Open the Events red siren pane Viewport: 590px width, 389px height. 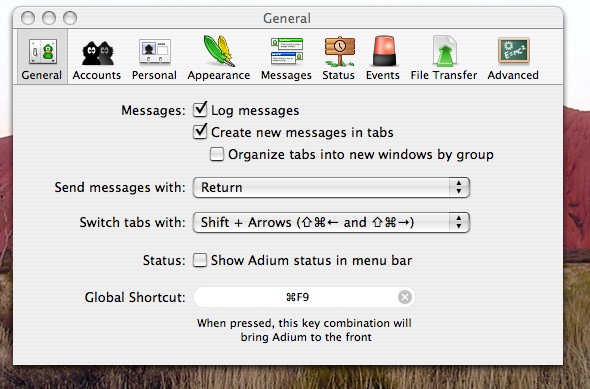tap(383, 58)
